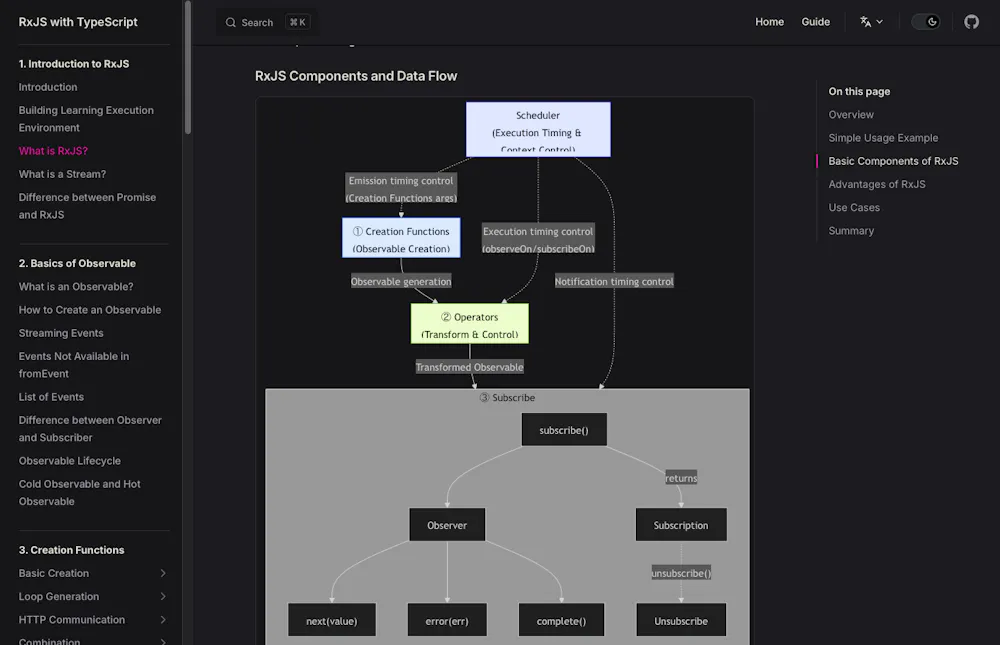Click the Search input box

coord(266,22)
